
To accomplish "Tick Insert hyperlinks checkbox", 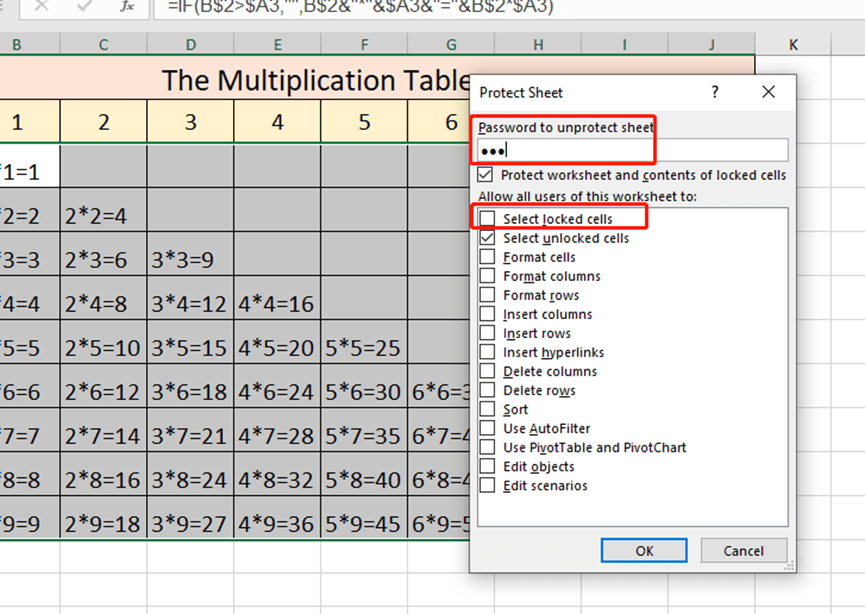I will click(x=488, y=352).
